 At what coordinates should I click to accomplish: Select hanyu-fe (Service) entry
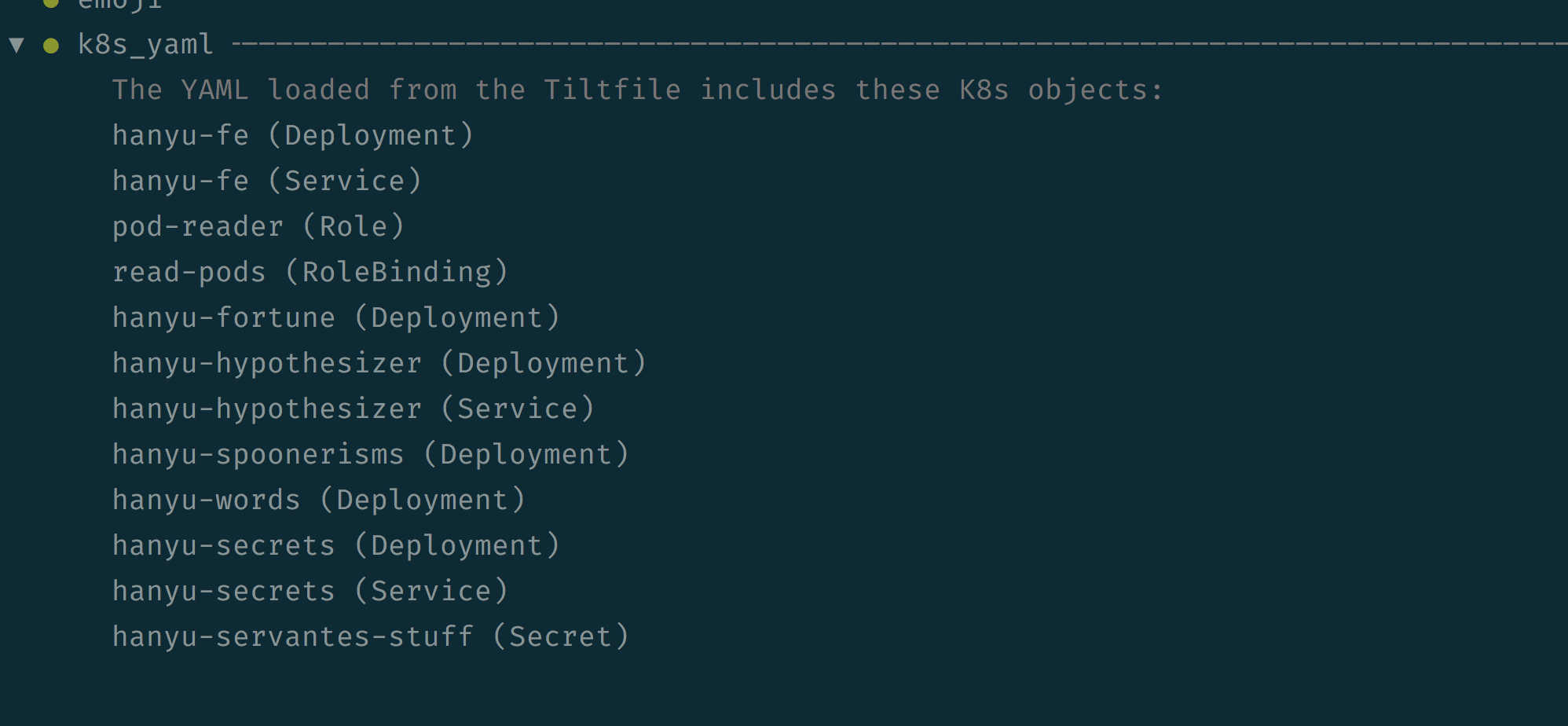[267, 181]
